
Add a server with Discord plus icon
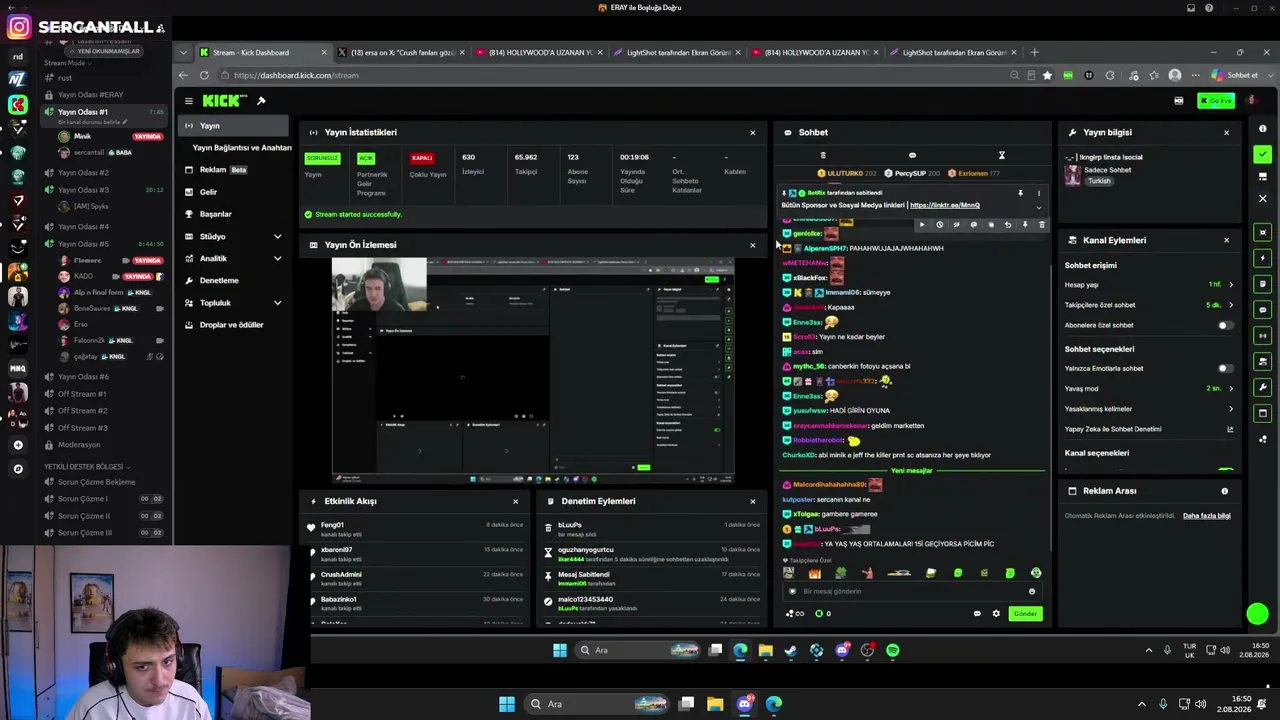tap(17, 445)
